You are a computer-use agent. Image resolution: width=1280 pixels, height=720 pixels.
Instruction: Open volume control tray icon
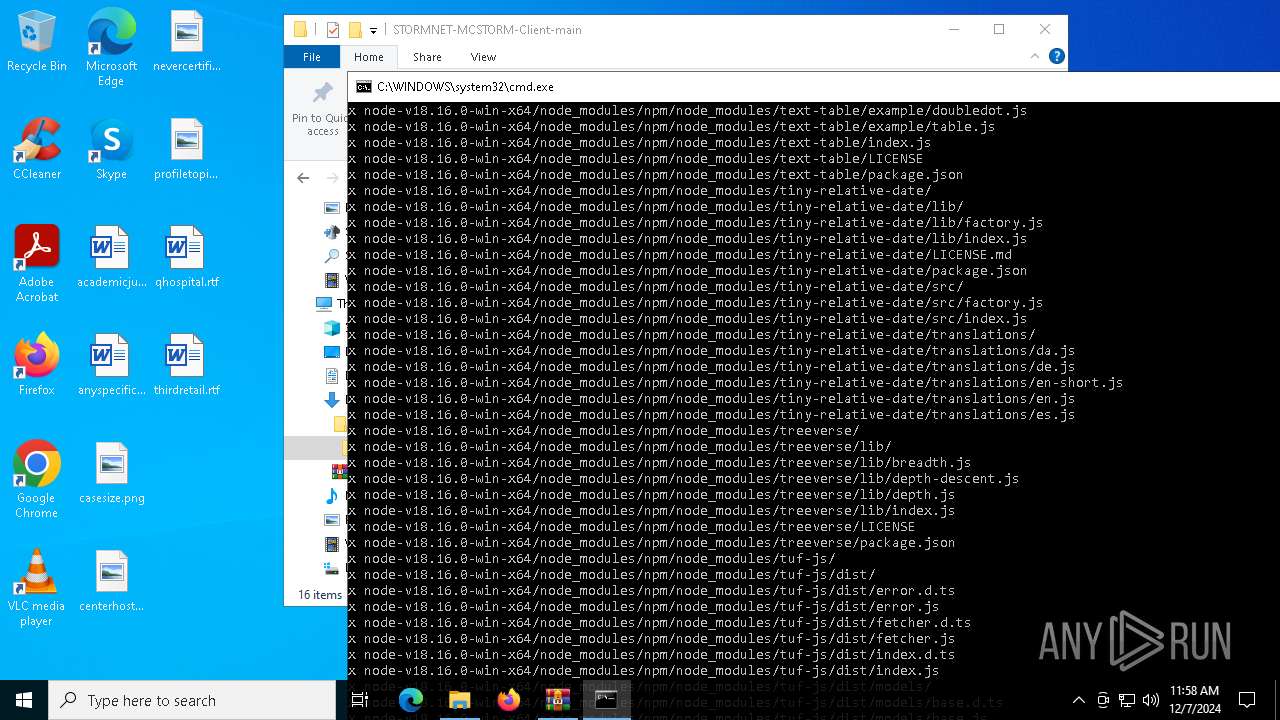coord(1151,700)
